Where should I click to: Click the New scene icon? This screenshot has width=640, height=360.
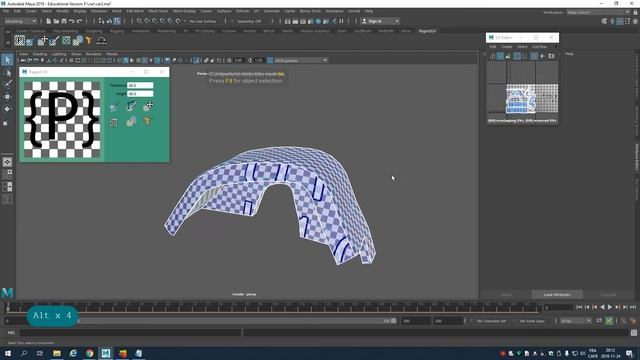coord(49,21)
